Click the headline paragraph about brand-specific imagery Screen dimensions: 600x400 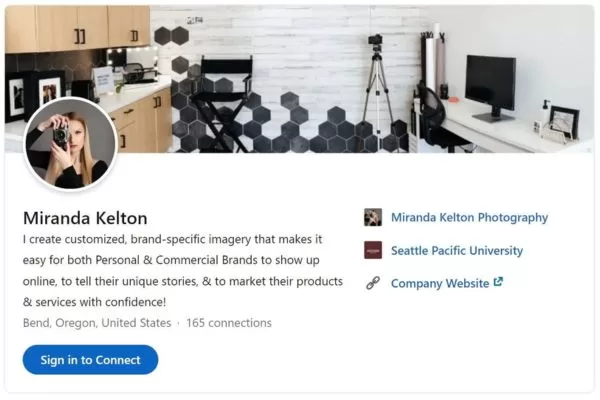pos(183,271)
